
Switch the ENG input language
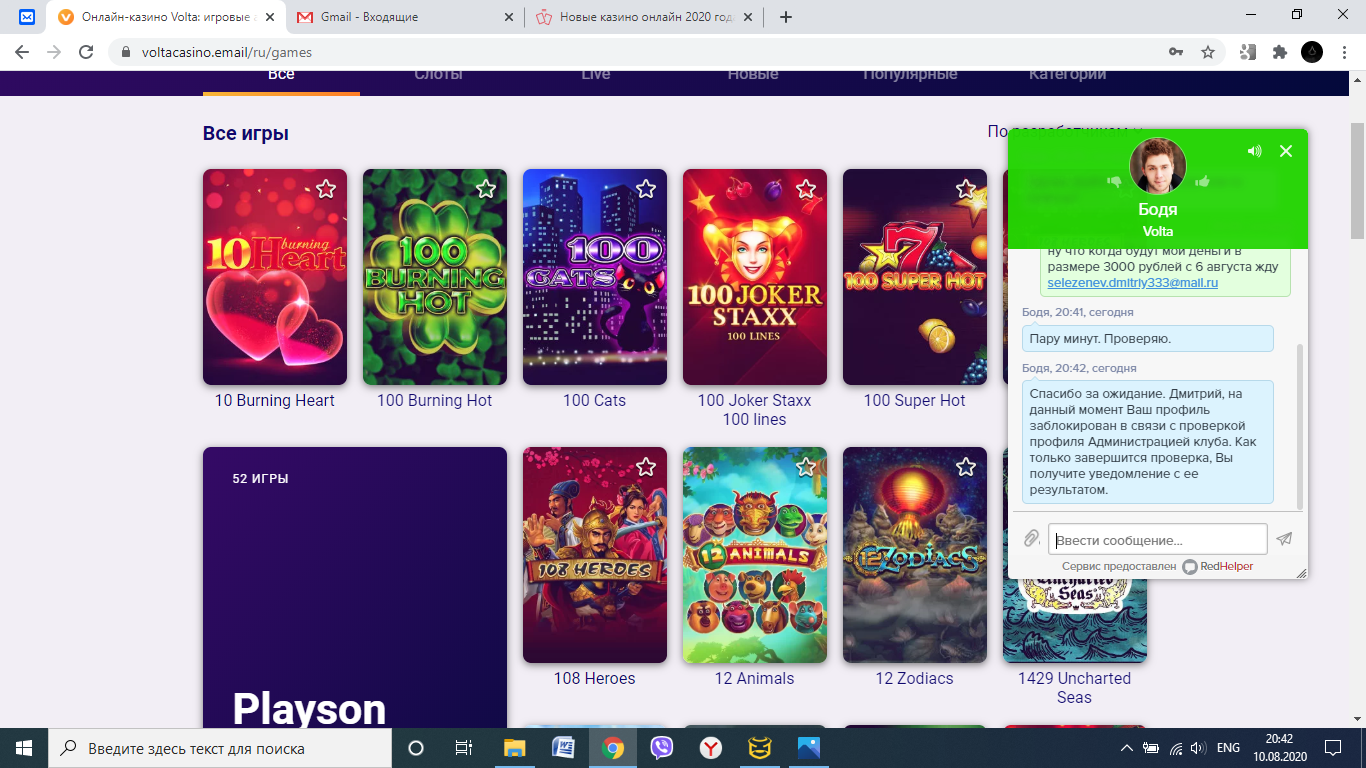click(1229, 748)
